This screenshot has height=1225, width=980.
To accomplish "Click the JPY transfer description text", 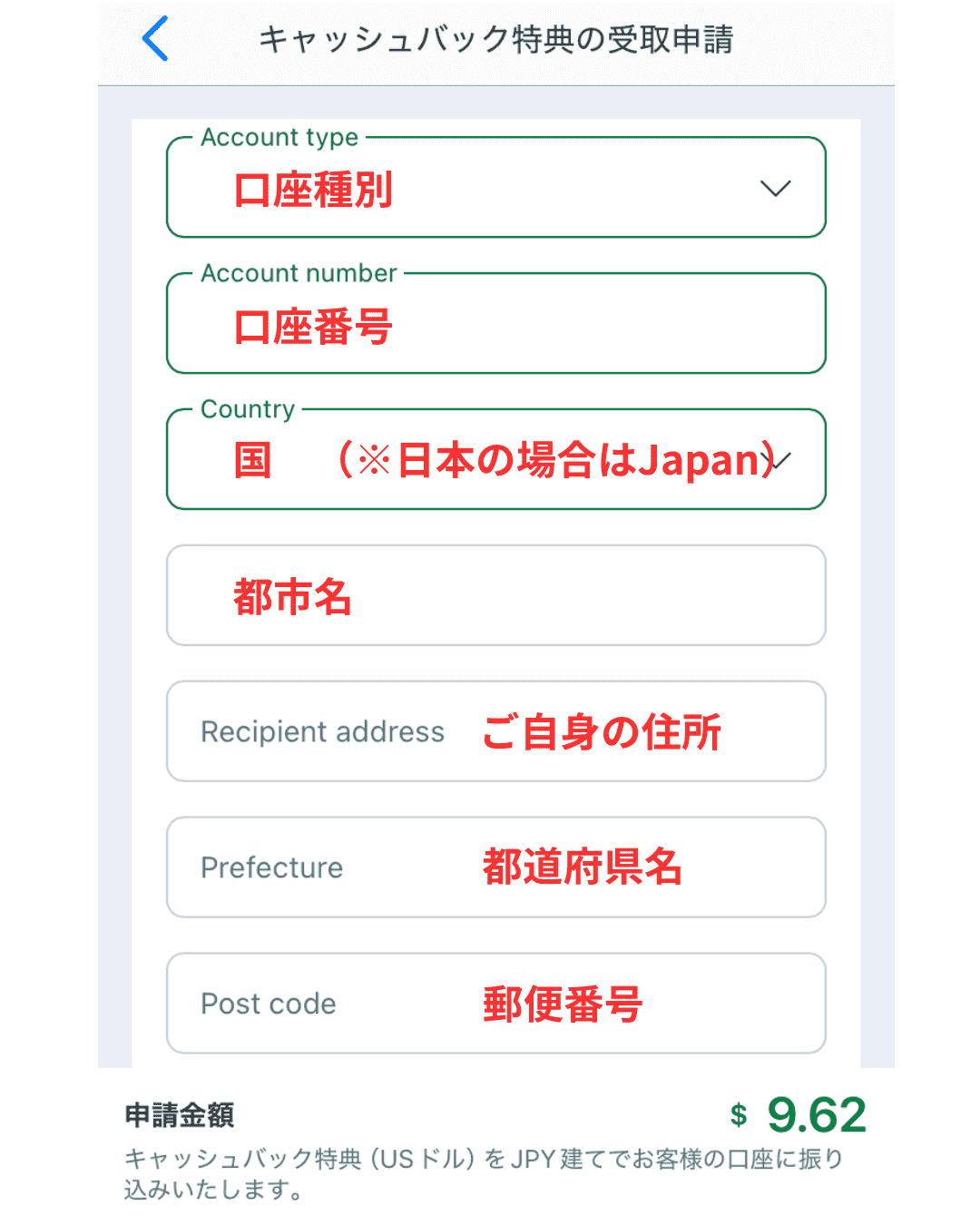I will pyautogui.click(x=484, y=1173).
